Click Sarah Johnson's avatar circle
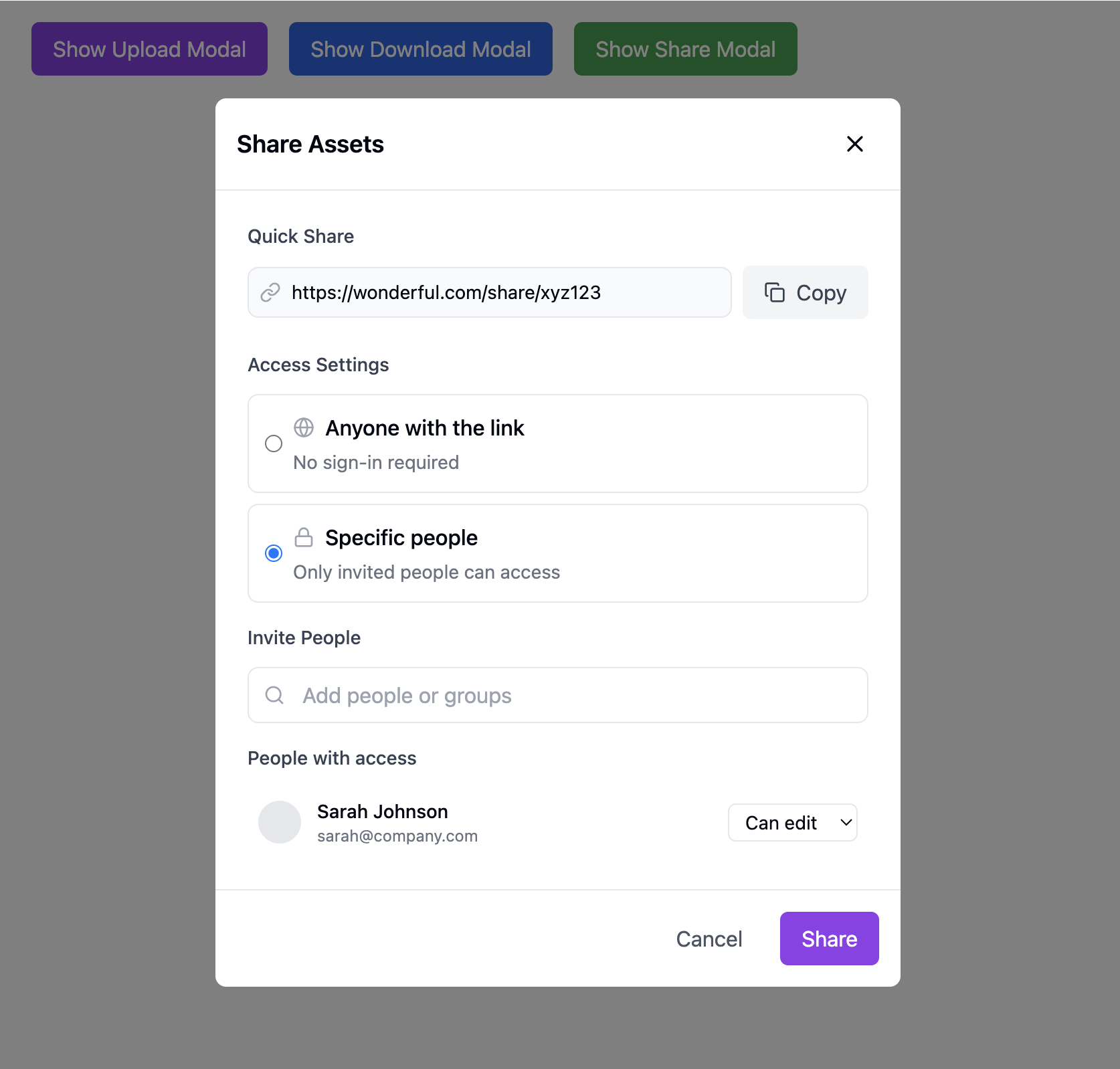This screenshot has width=1120, height=1069. click(280, 822)
